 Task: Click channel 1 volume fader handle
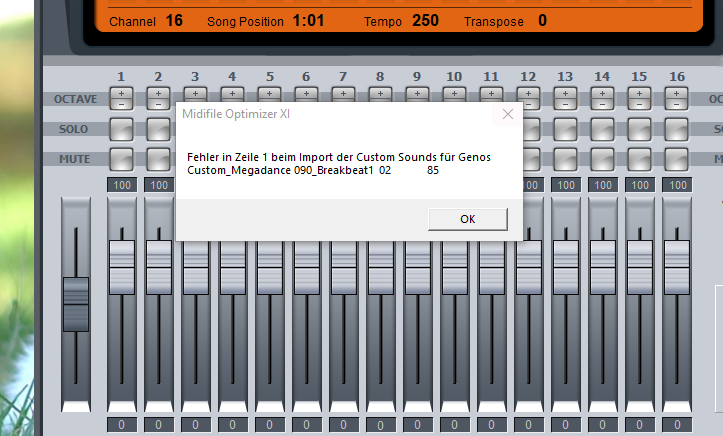(x=121, y=266)
